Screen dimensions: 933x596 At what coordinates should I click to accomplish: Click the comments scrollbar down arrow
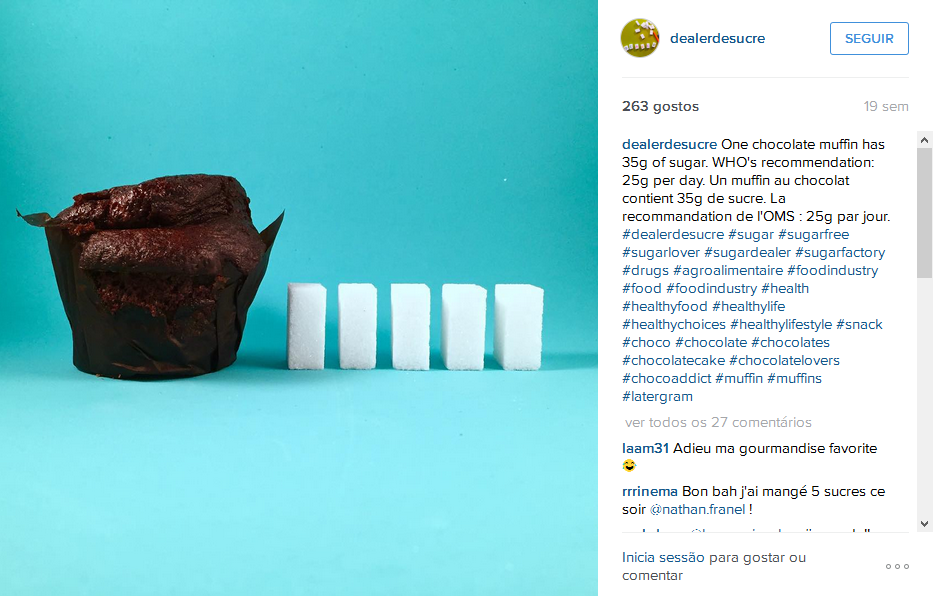924,524
